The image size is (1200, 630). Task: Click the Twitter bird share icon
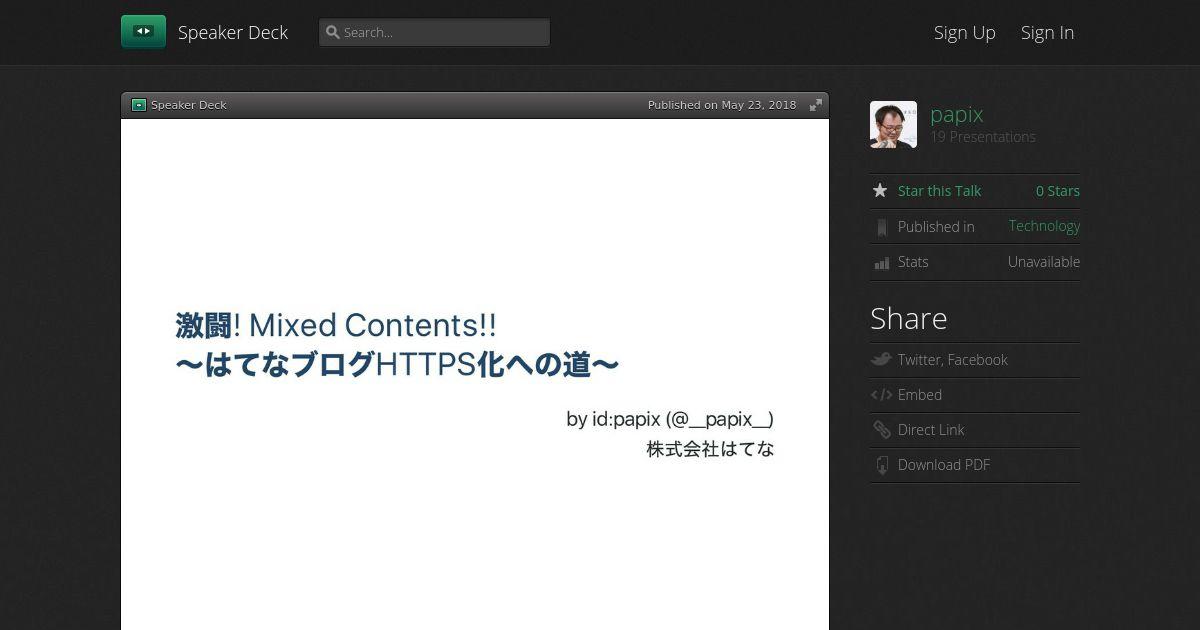tap(881, 360)
